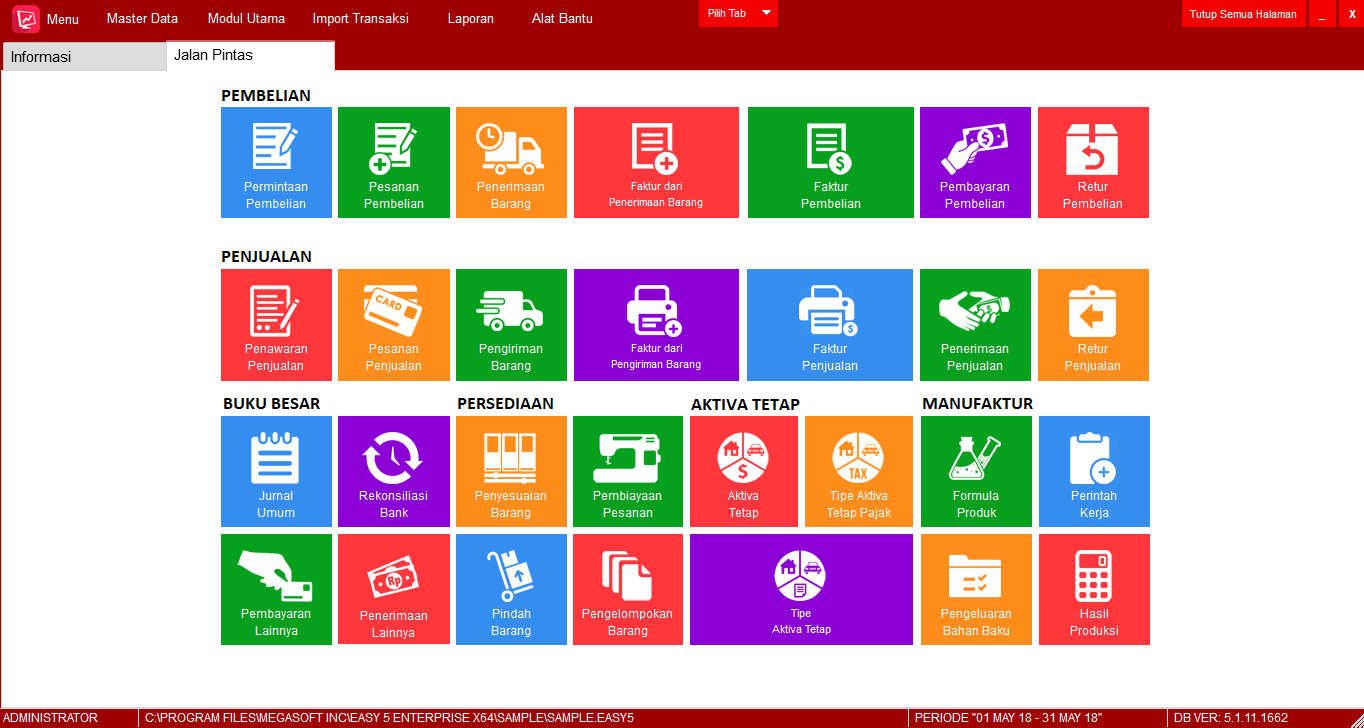Open the Import Transaksi menu
Image resolution: width=1364 pixels, height=728 pixels.
(360, 18)
